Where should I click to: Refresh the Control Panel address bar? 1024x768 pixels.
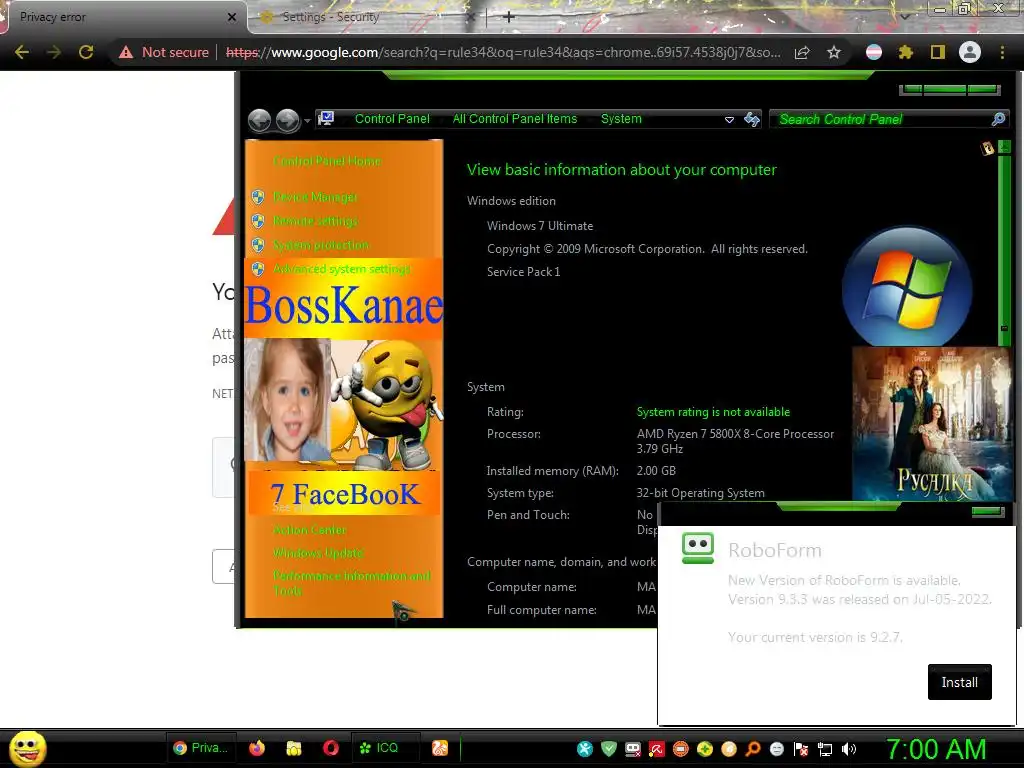pyautogui.click(x=752, y=119)
